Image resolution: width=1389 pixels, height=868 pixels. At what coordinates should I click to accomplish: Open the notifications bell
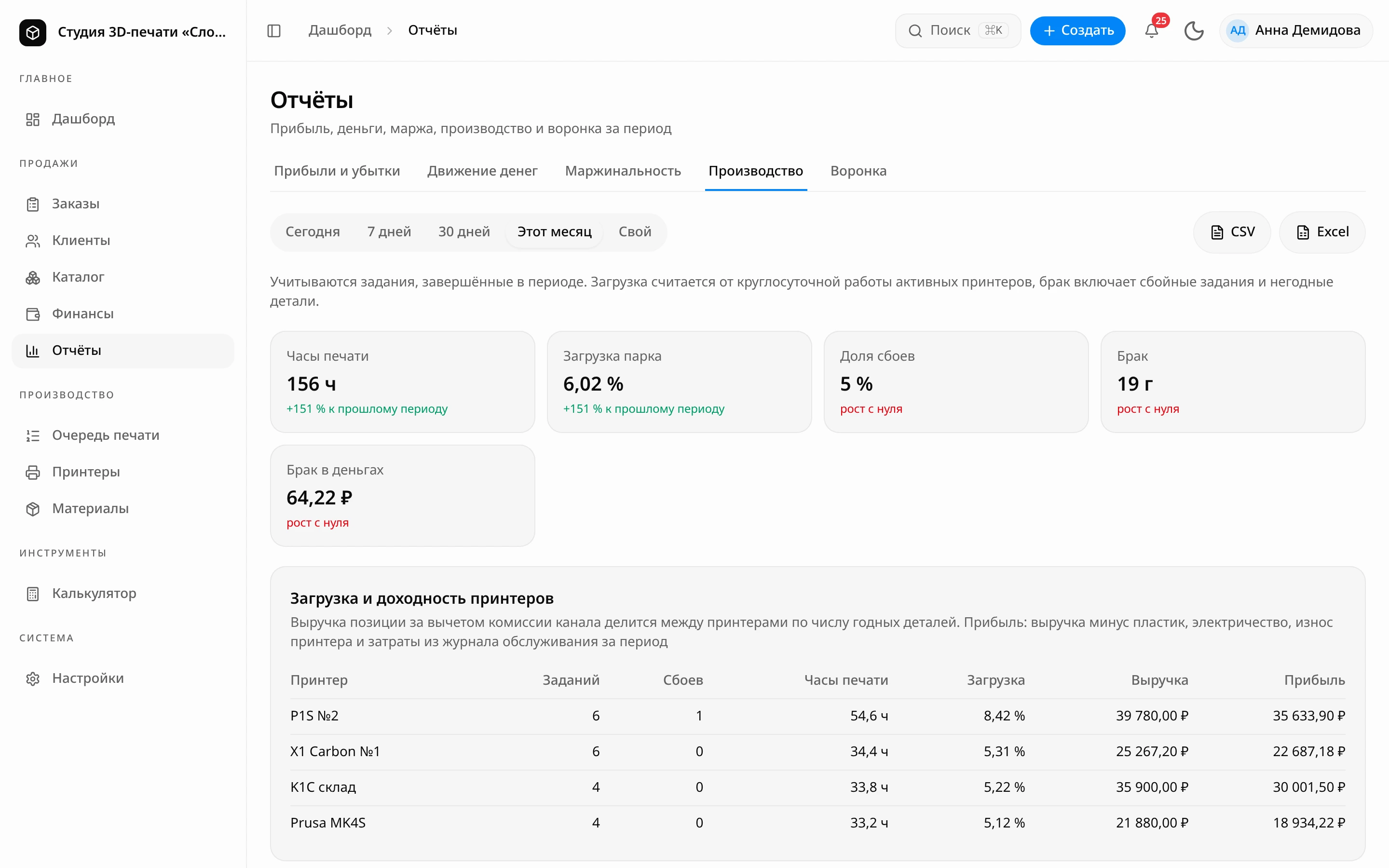click(1151, 30)
